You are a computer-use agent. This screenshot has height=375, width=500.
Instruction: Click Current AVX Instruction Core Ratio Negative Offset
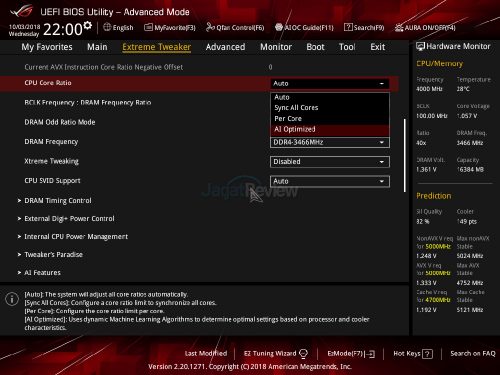pyautogui.click(x=104, y=67)
